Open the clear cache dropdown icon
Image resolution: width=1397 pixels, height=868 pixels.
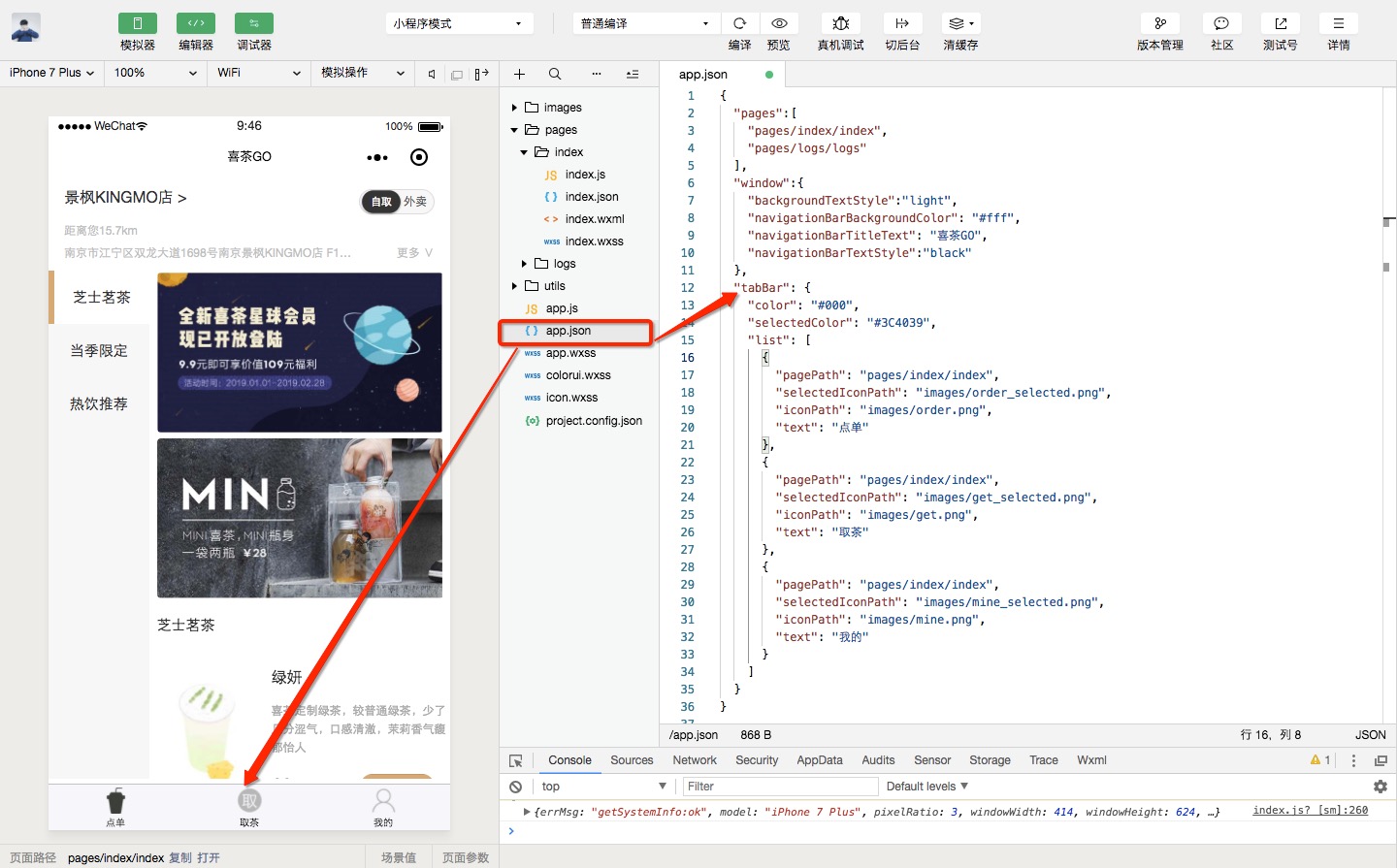pos(960,23)
